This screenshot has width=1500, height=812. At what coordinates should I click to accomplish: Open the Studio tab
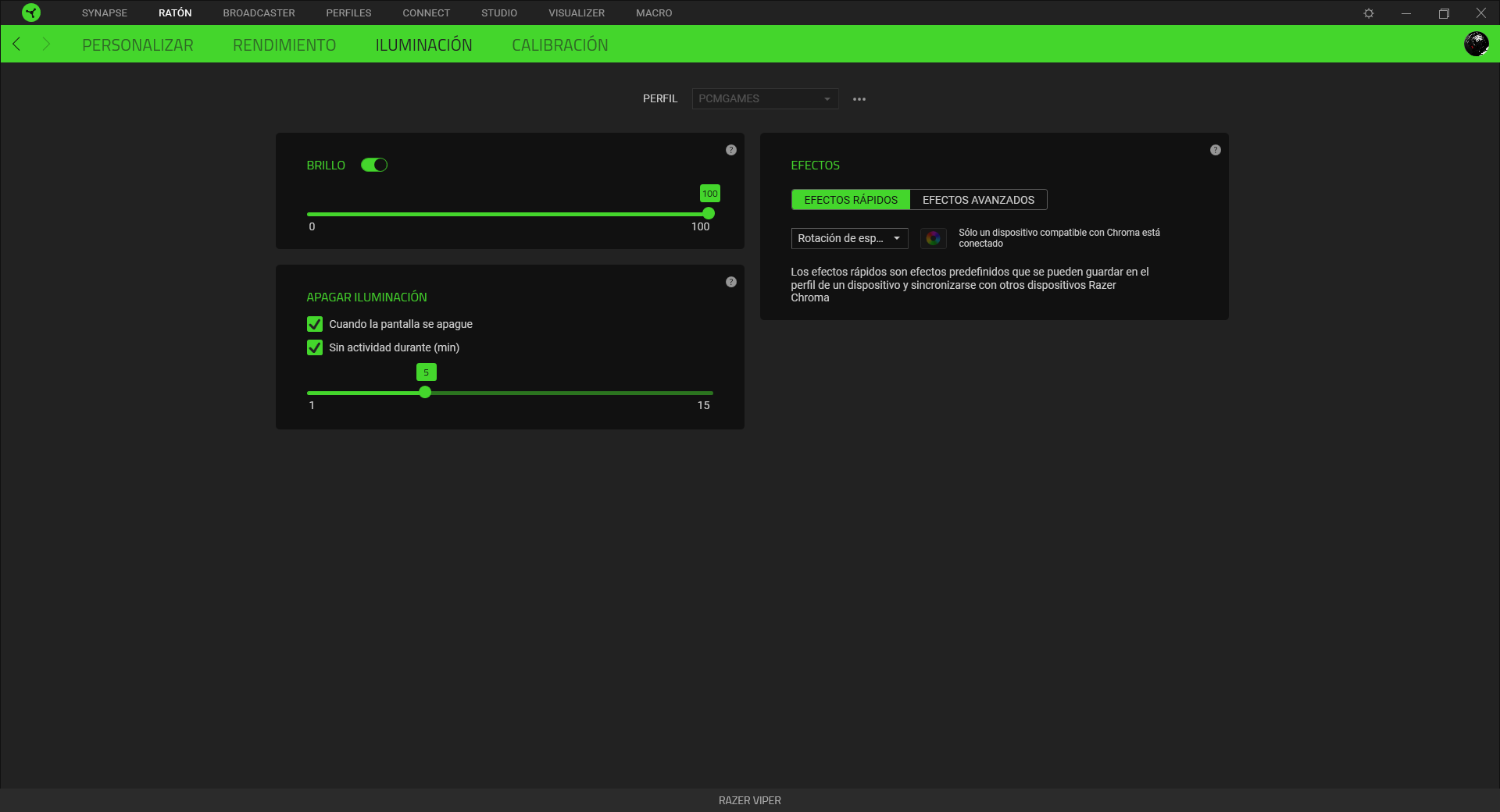tap(499, 13)
